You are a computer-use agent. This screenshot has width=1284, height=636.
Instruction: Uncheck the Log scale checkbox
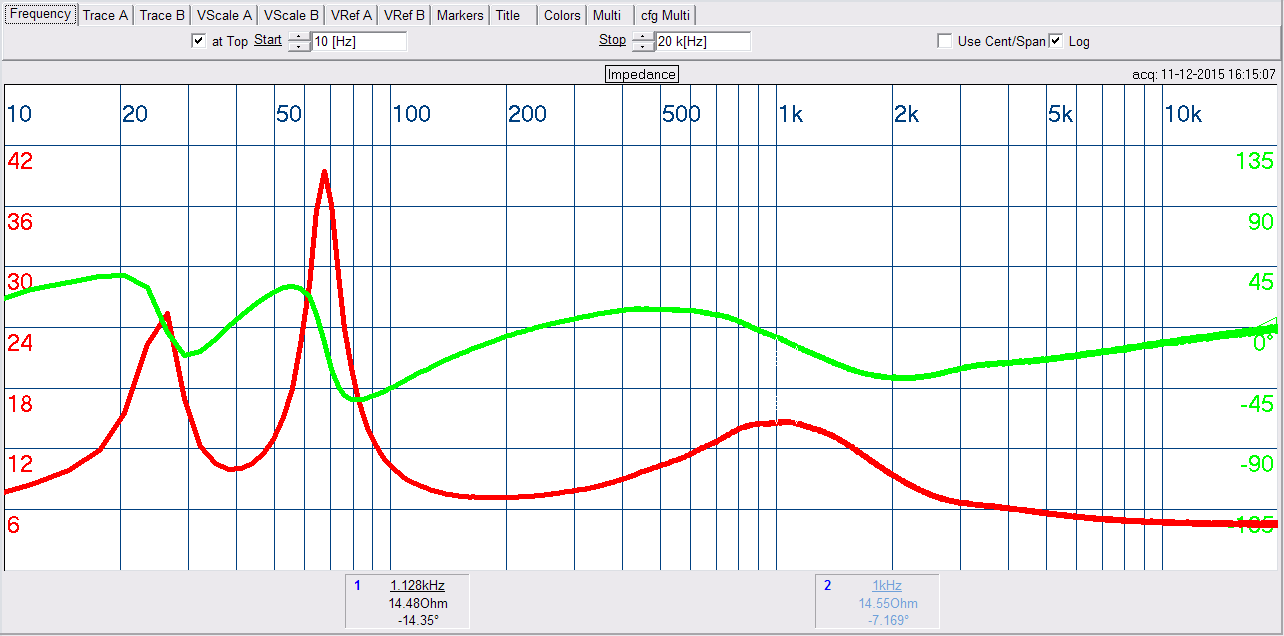click(1056, 41)
